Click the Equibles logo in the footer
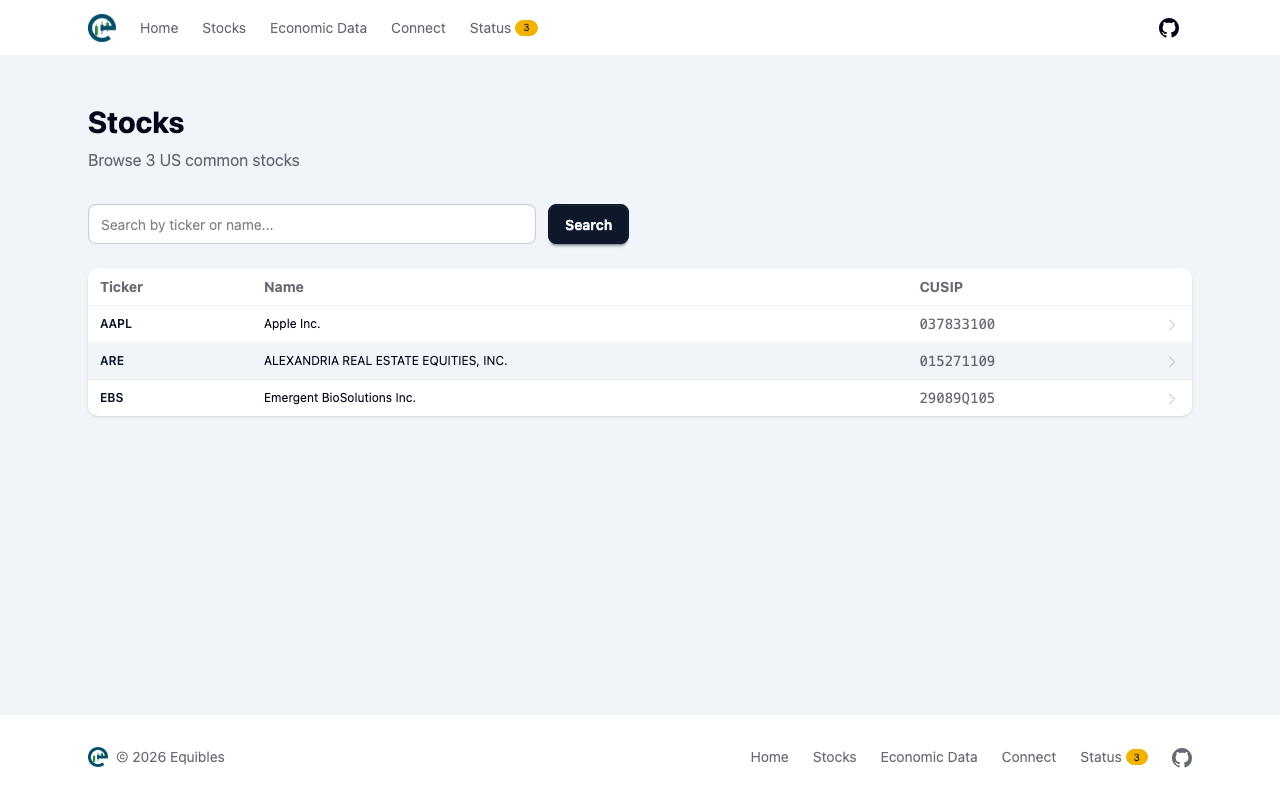 tap(97, 757)
